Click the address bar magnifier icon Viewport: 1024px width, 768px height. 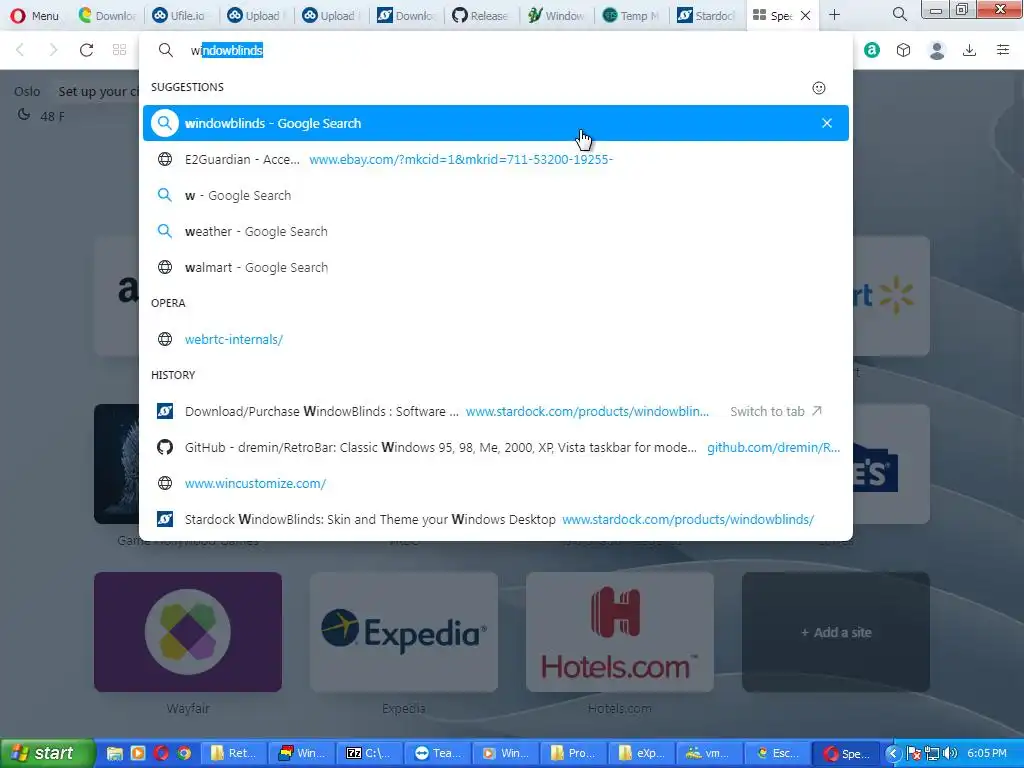click(x=166, y=50)
